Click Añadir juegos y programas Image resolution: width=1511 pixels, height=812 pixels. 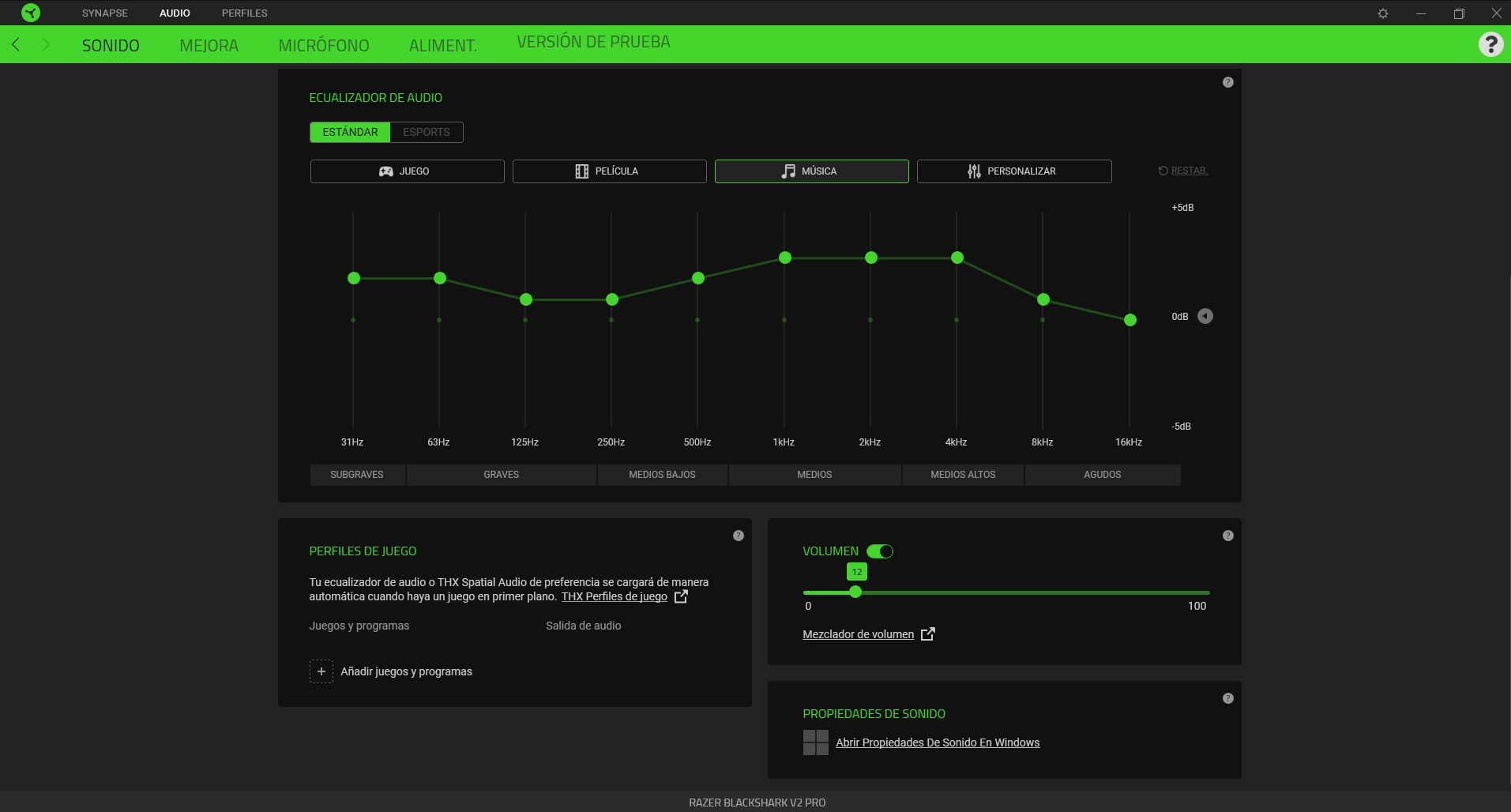406,671
